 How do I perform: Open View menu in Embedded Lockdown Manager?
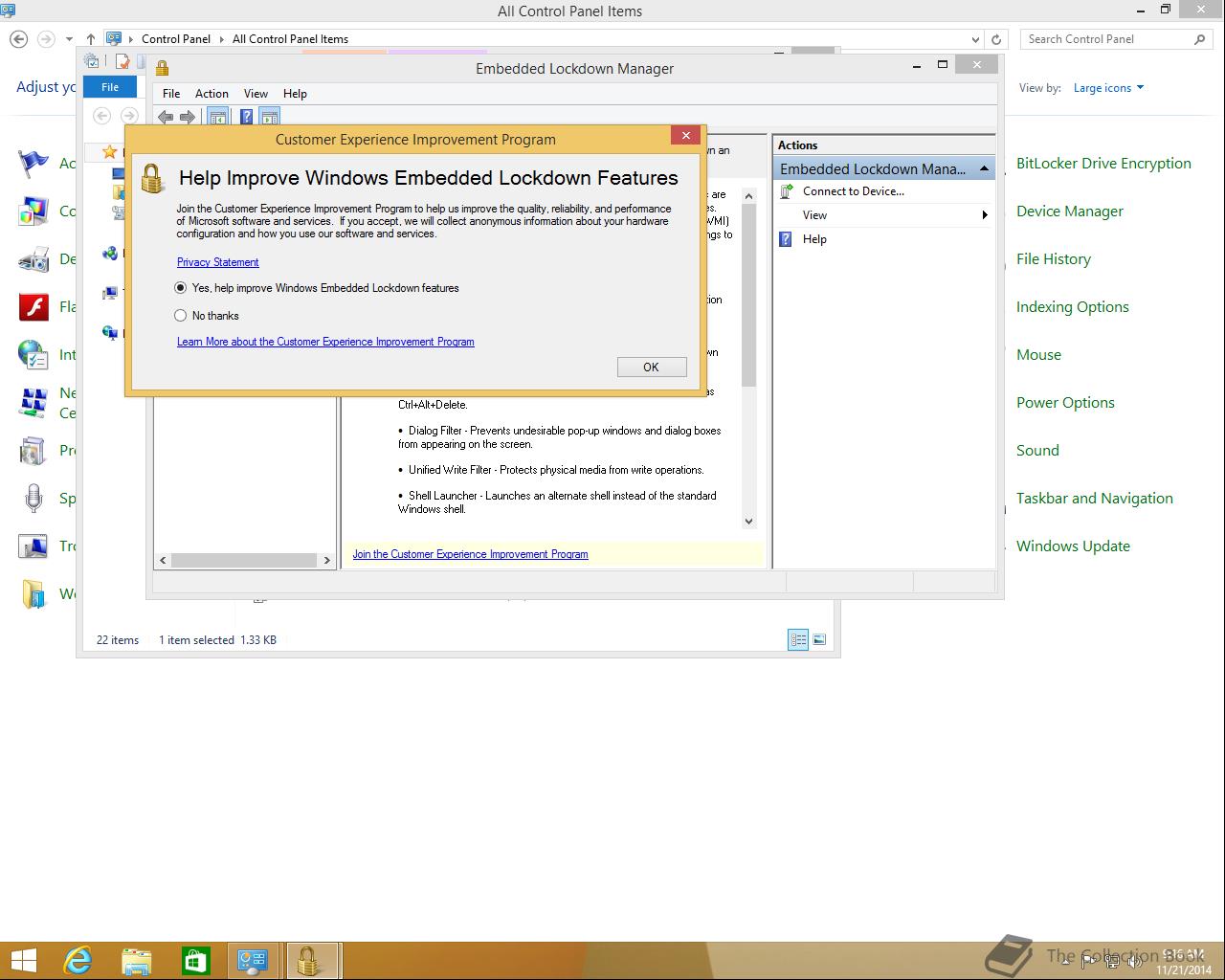[x=256, y=94]
